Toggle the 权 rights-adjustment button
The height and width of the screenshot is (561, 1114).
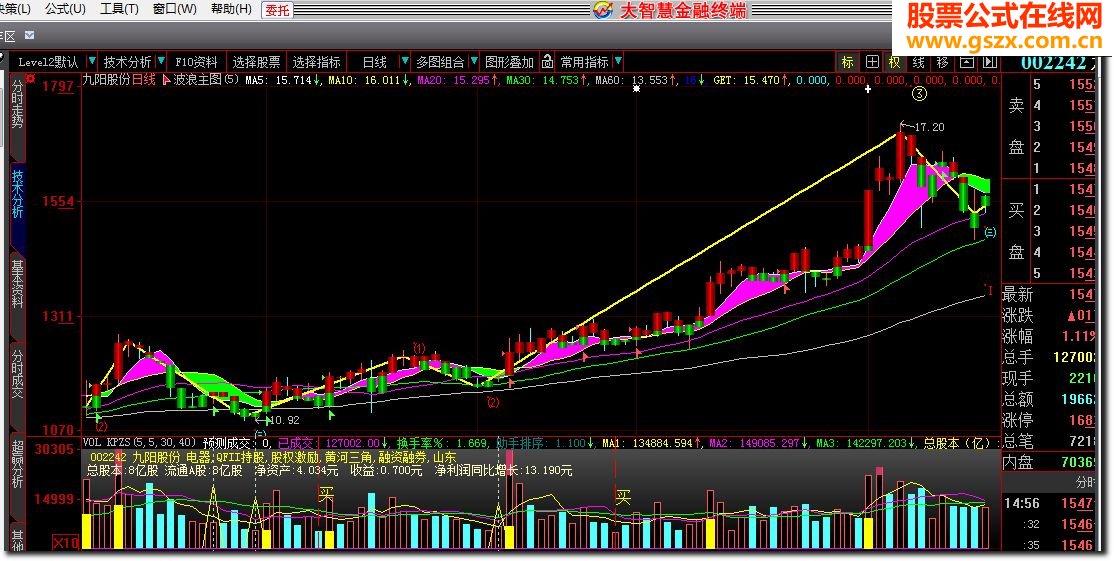pyautogui.click(x=894, y=62)
